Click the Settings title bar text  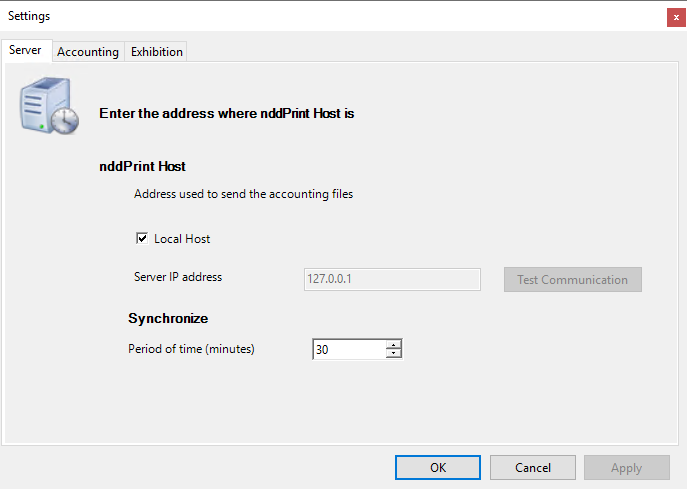coord(29,16)
